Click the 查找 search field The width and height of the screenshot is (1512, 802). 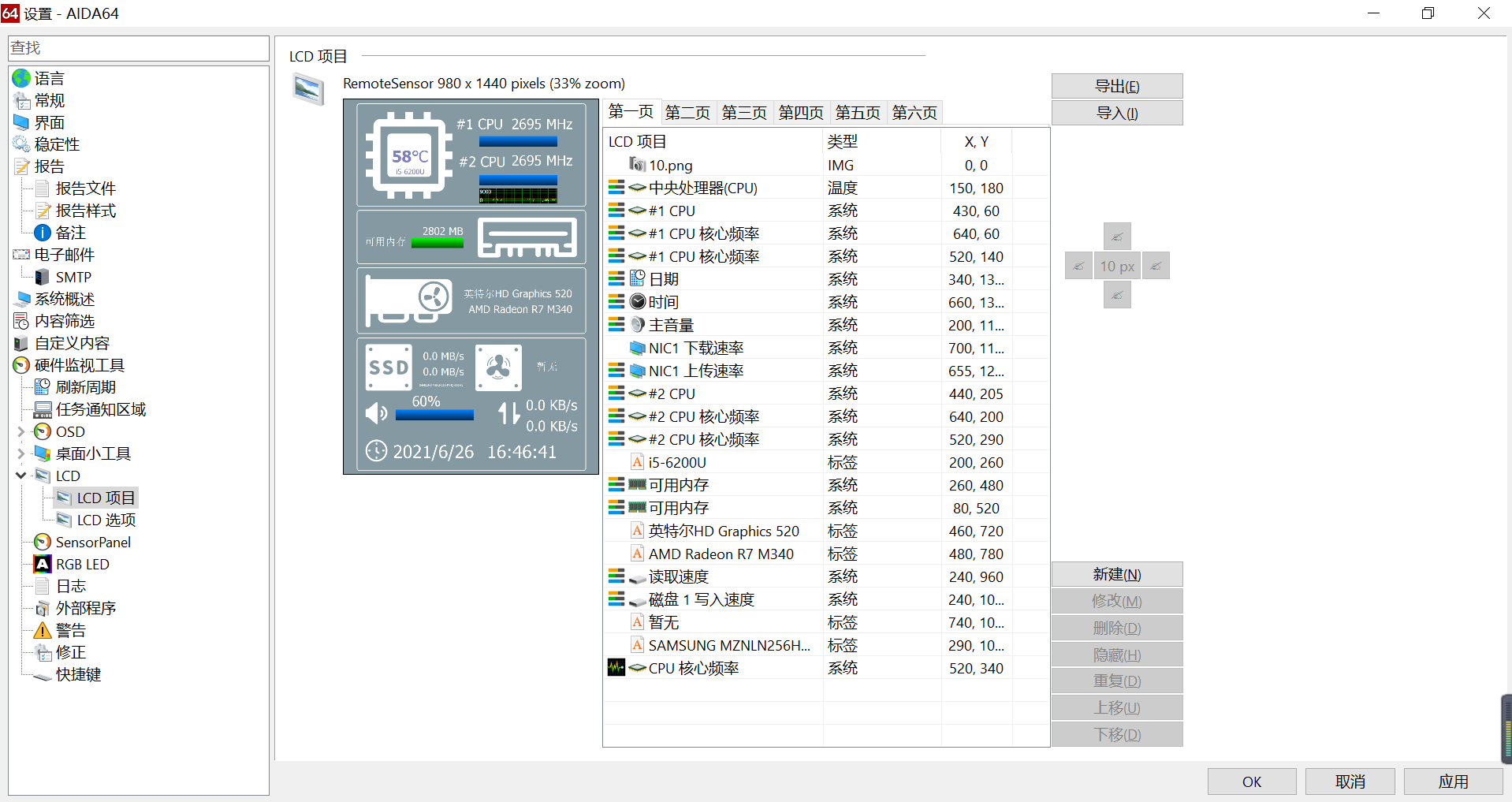tap(139, 48)
